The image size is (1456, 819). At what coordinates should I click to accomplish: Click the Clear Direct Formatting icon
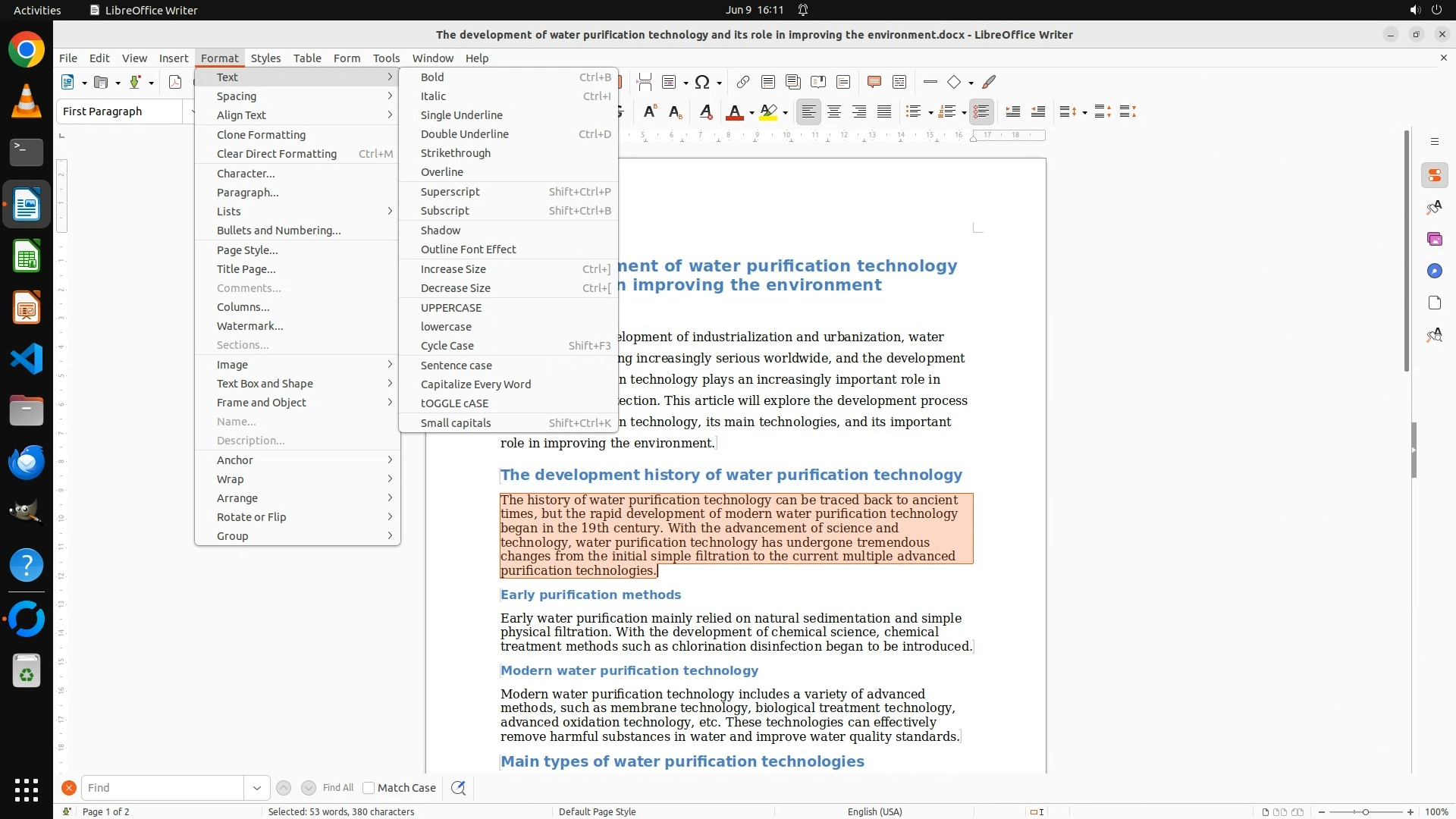(705, 112)
